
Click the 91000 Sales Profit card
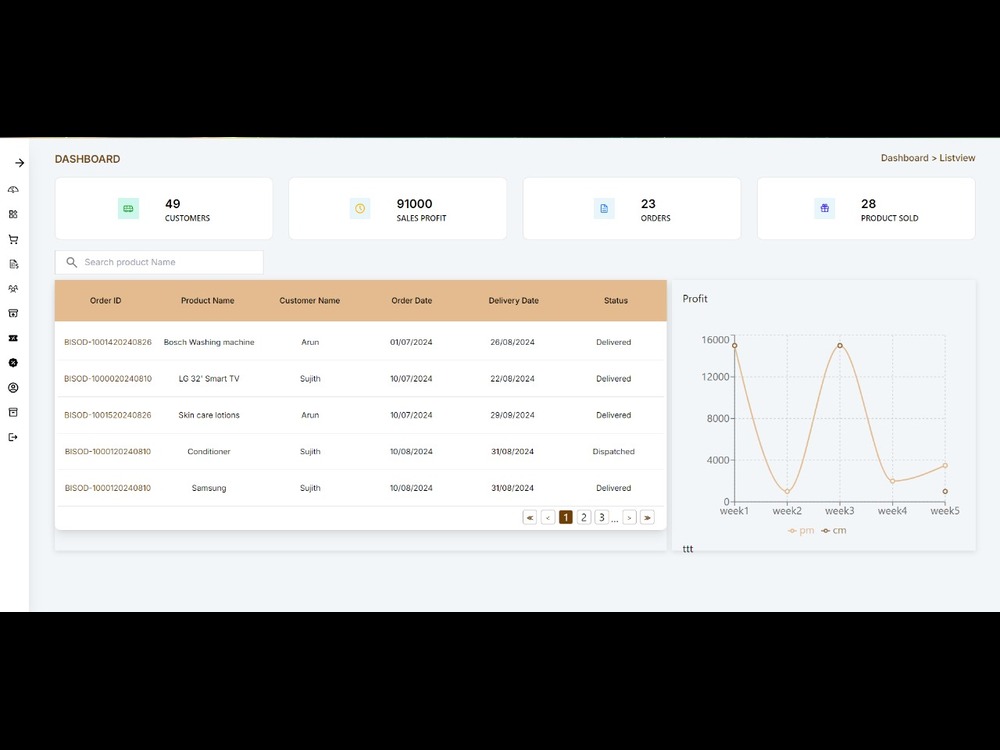click(398, 209)
